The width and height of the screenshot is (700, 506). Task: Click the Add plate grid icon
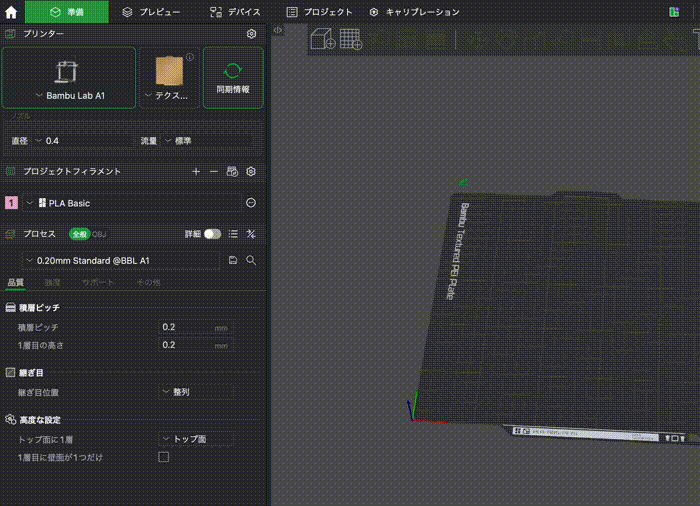pyautogui.click(x=350, y=39)
